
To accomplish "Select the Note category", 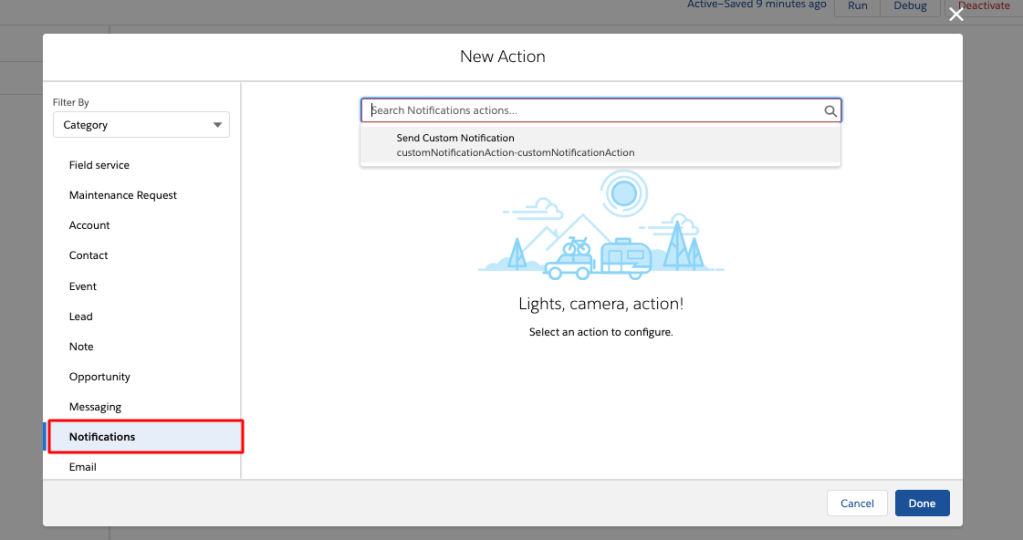I will 81,346.
